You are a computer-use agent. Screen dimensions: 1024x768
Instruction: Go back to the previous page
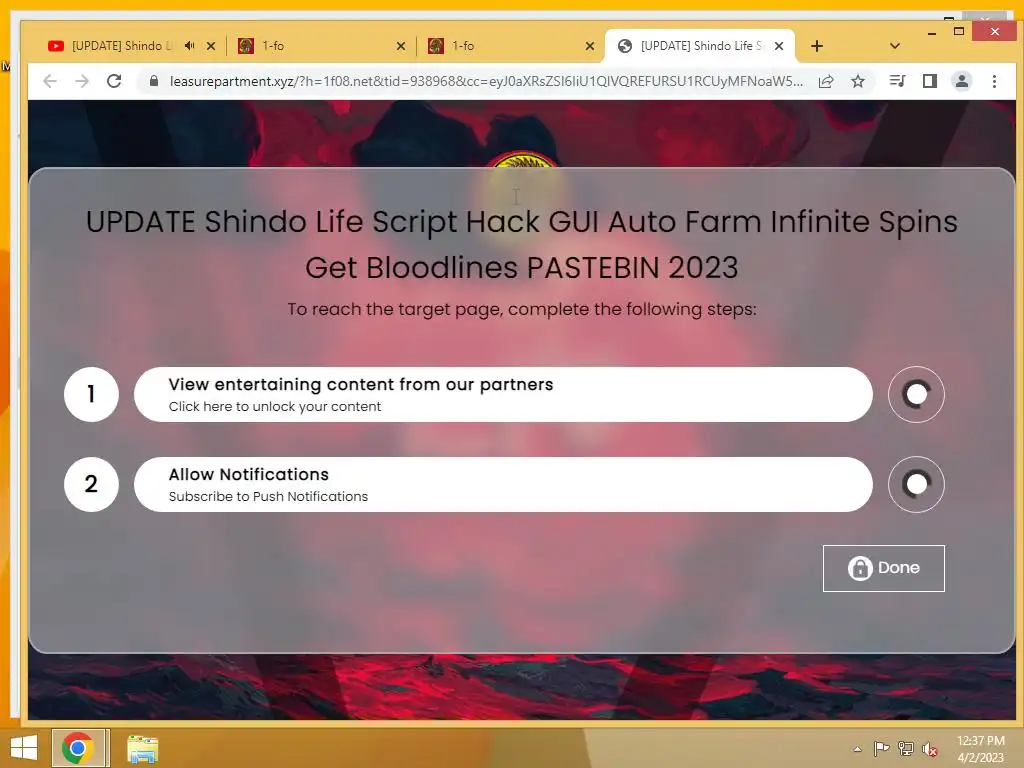(50, 81)
